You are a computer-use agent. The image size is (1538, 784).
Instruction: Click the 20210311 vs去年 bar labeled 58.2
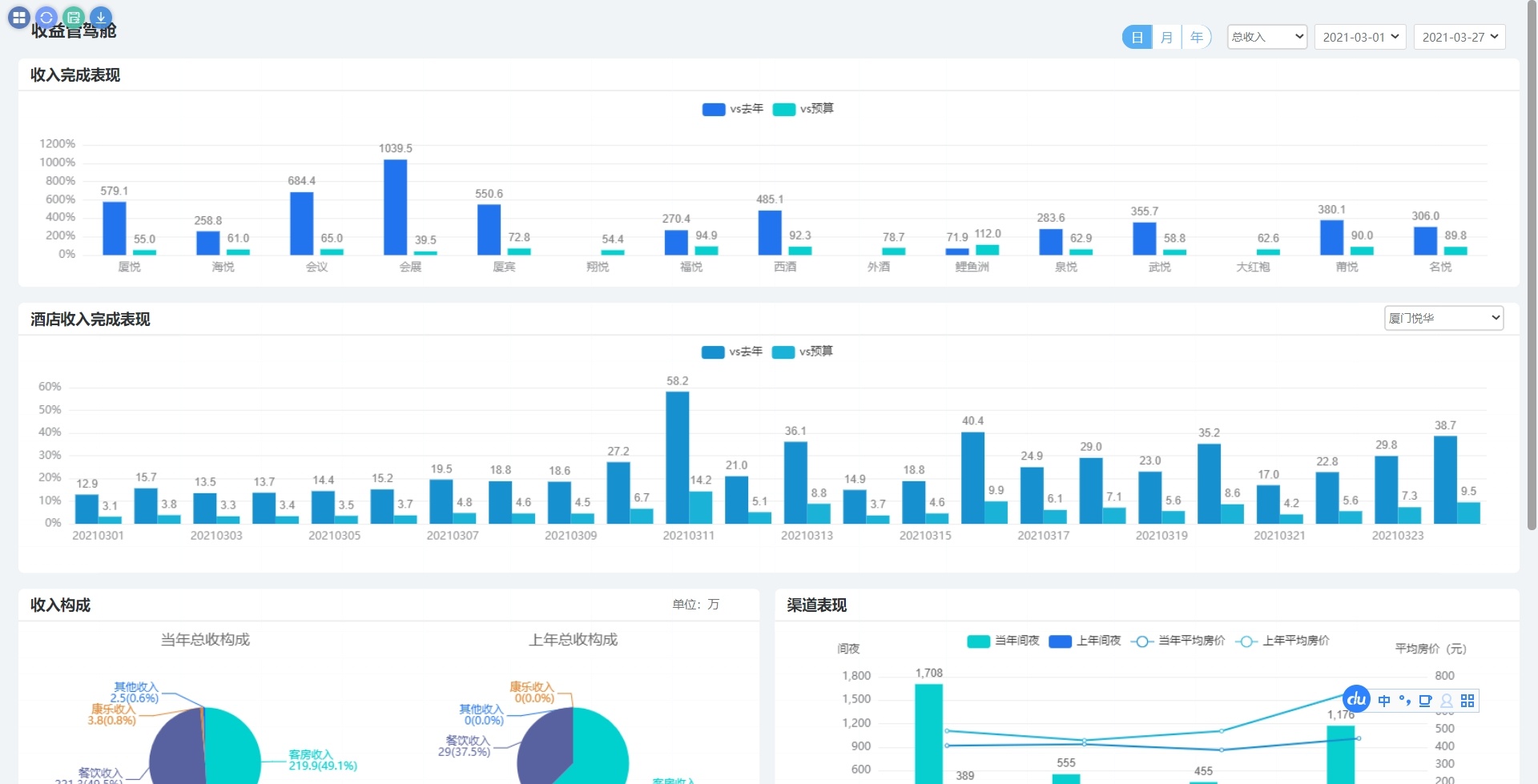[678, 457]
